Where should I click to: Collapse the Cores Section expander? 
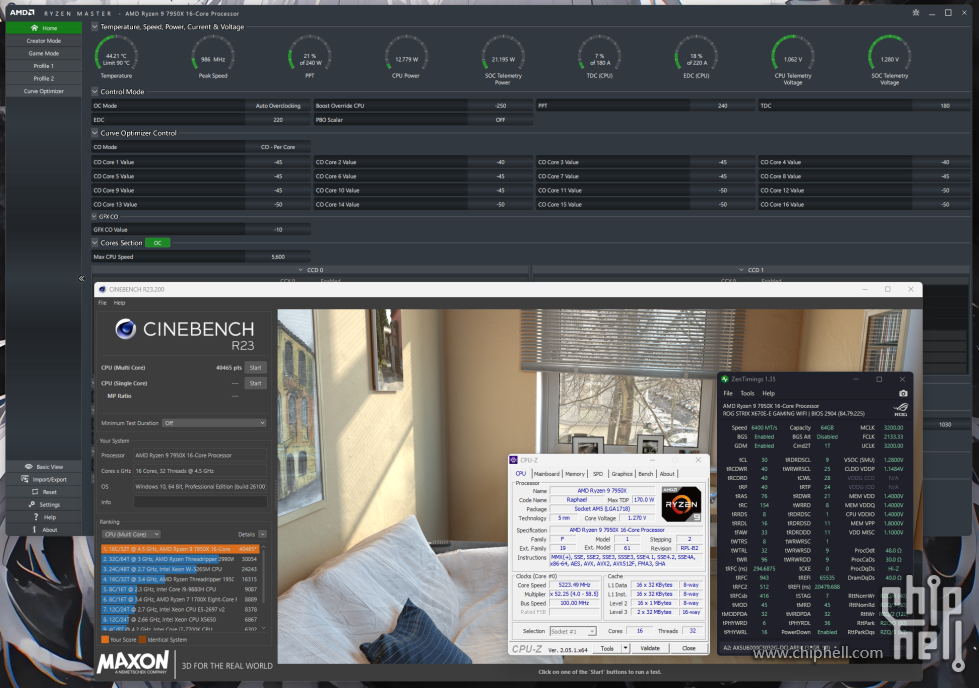[x=95, y=243]
